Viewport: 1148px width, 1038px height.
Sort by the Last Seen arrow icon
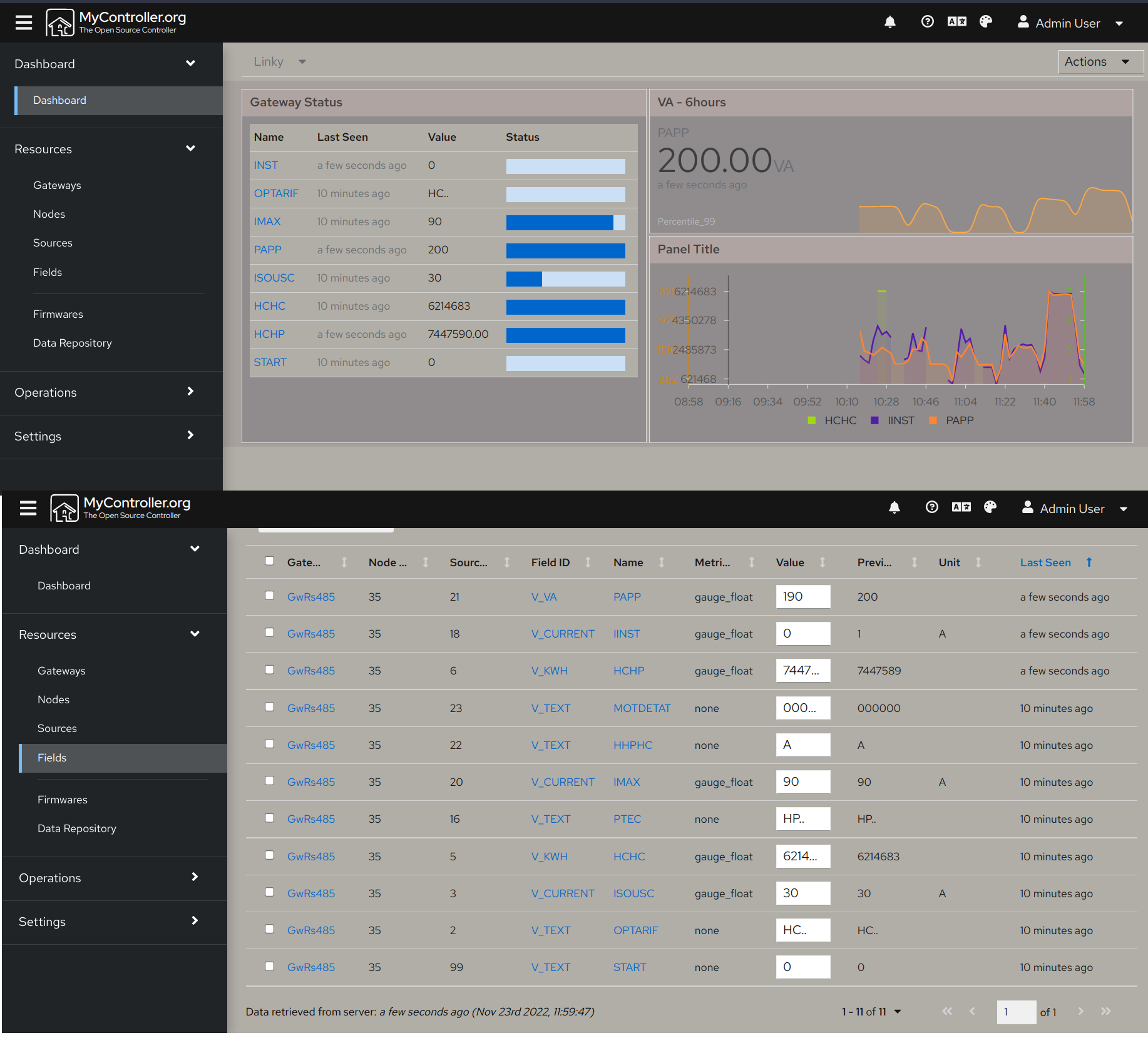pos(1089,562)
